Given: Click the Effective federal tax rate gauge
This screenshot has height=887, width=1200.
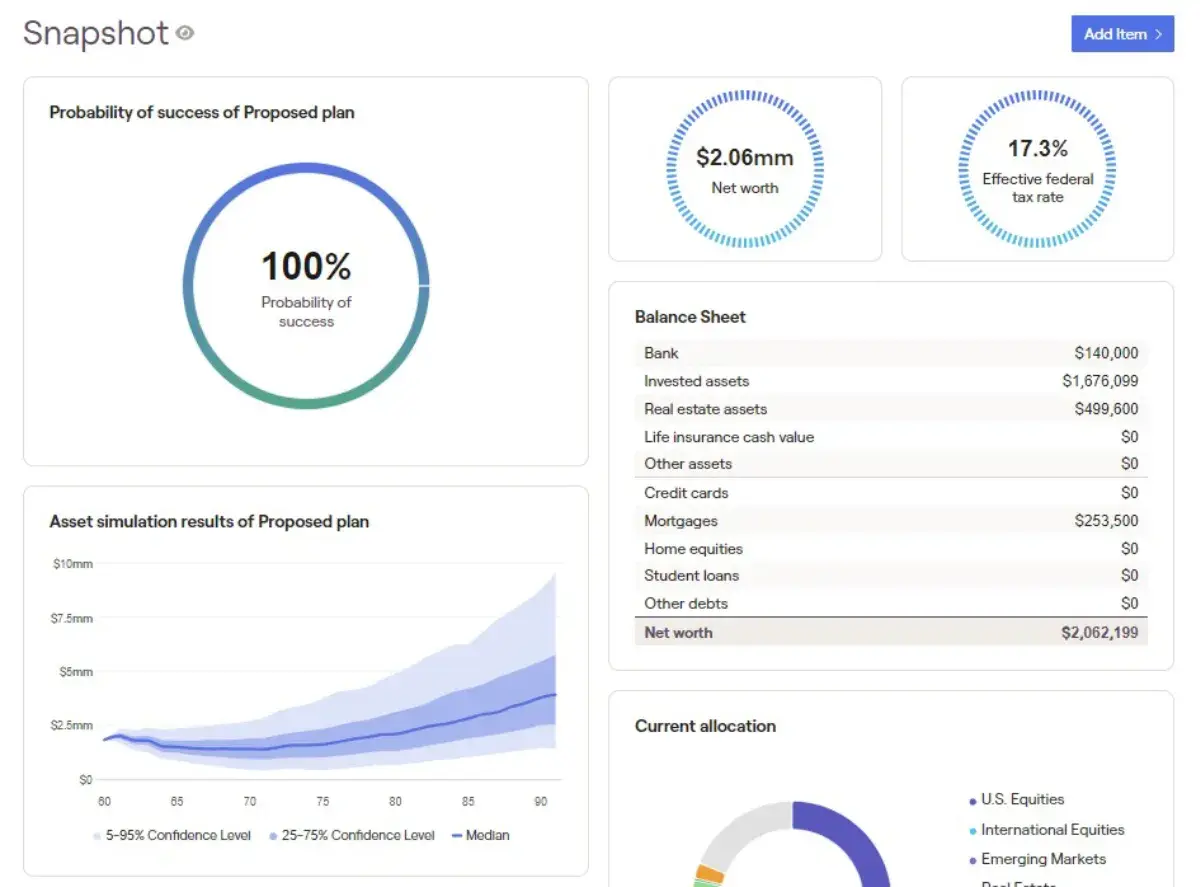Looking at the screenshot, I should pyautogui.click(x=1037, y=168).
